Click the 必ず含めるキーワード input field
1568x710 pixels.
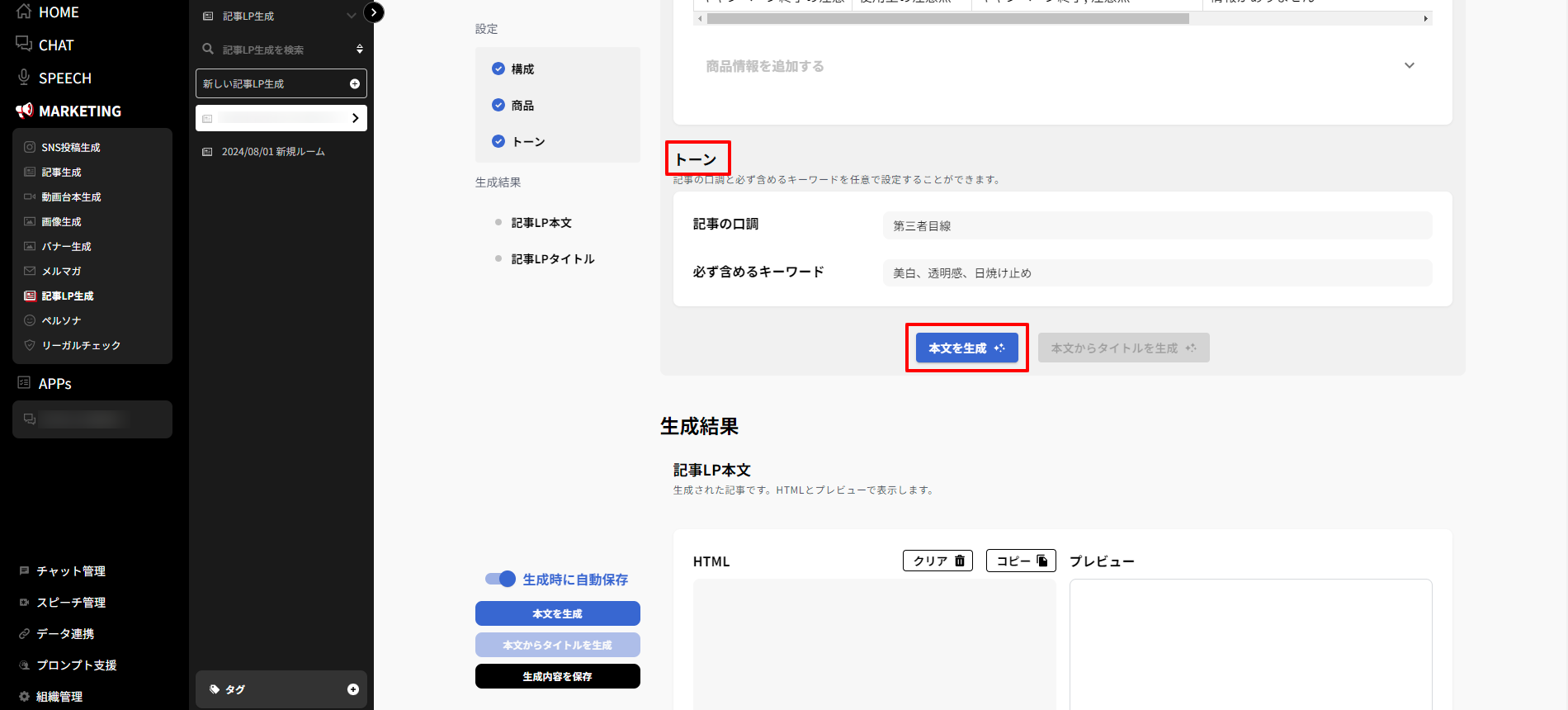point(1156,272)
